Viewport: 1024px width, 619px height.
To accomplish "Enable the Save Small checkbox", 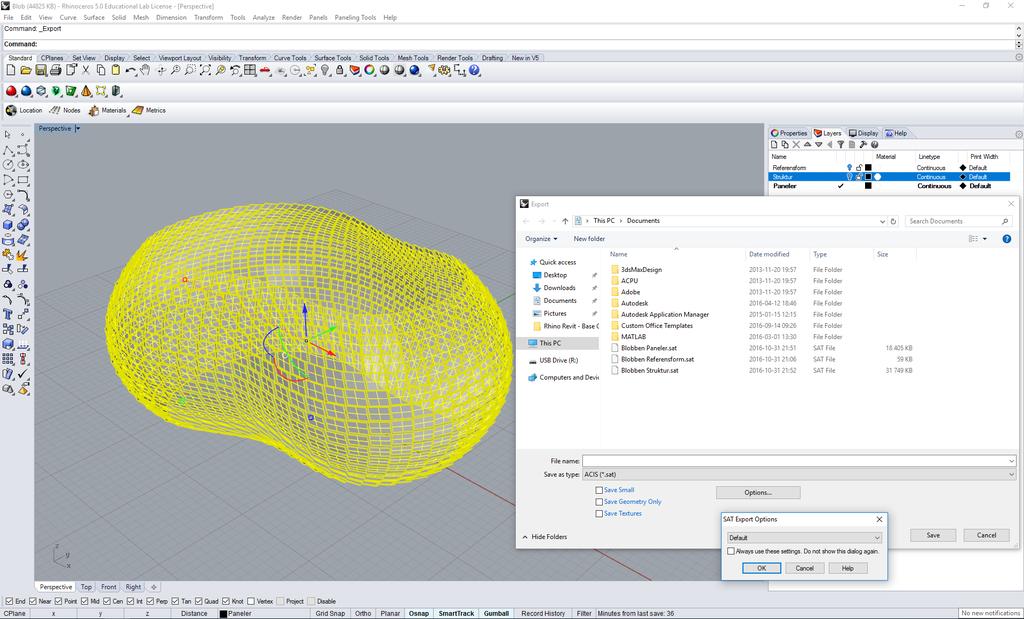I will [x=599, y=490].
